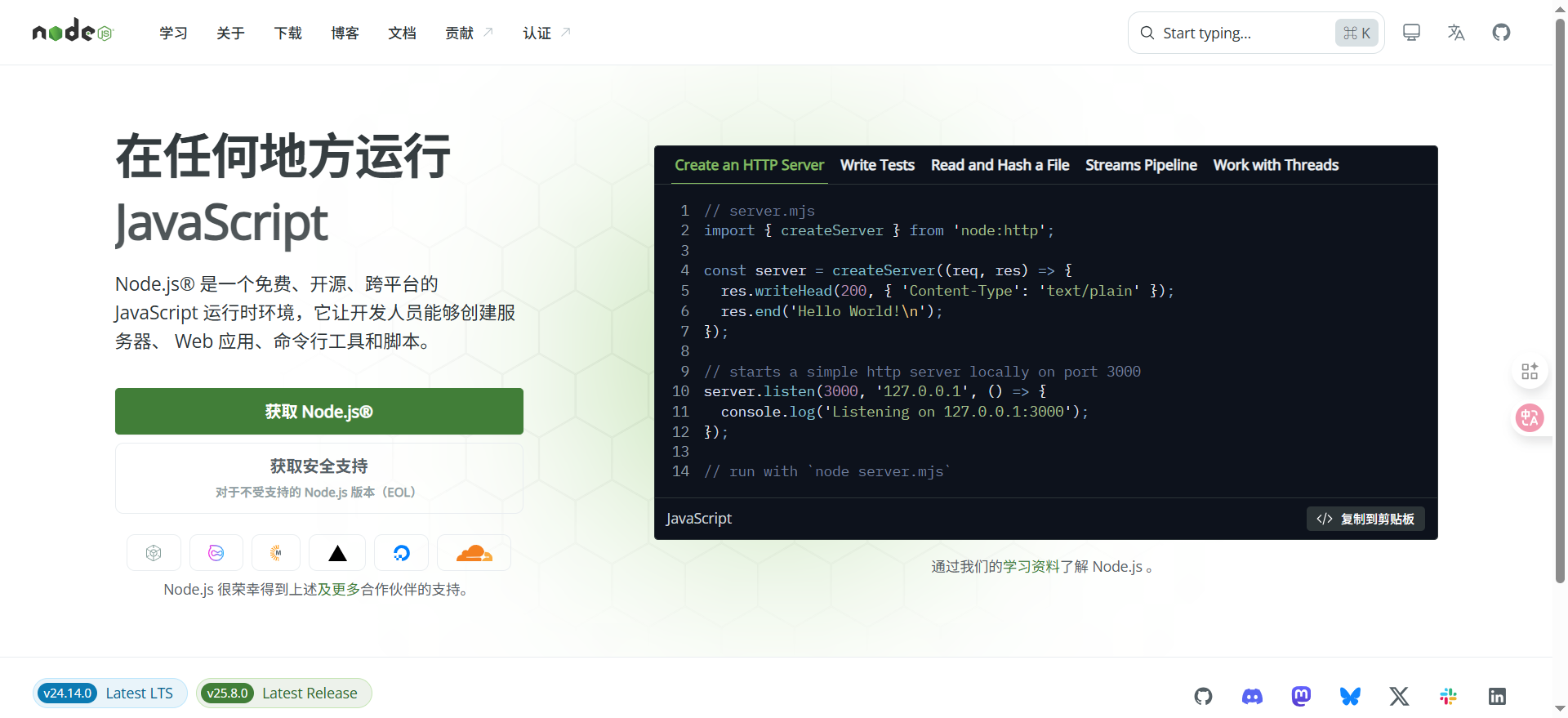Click the "// run with `node server.mjs`" line
The image size is (1568, 718).
tap(827, 471)
